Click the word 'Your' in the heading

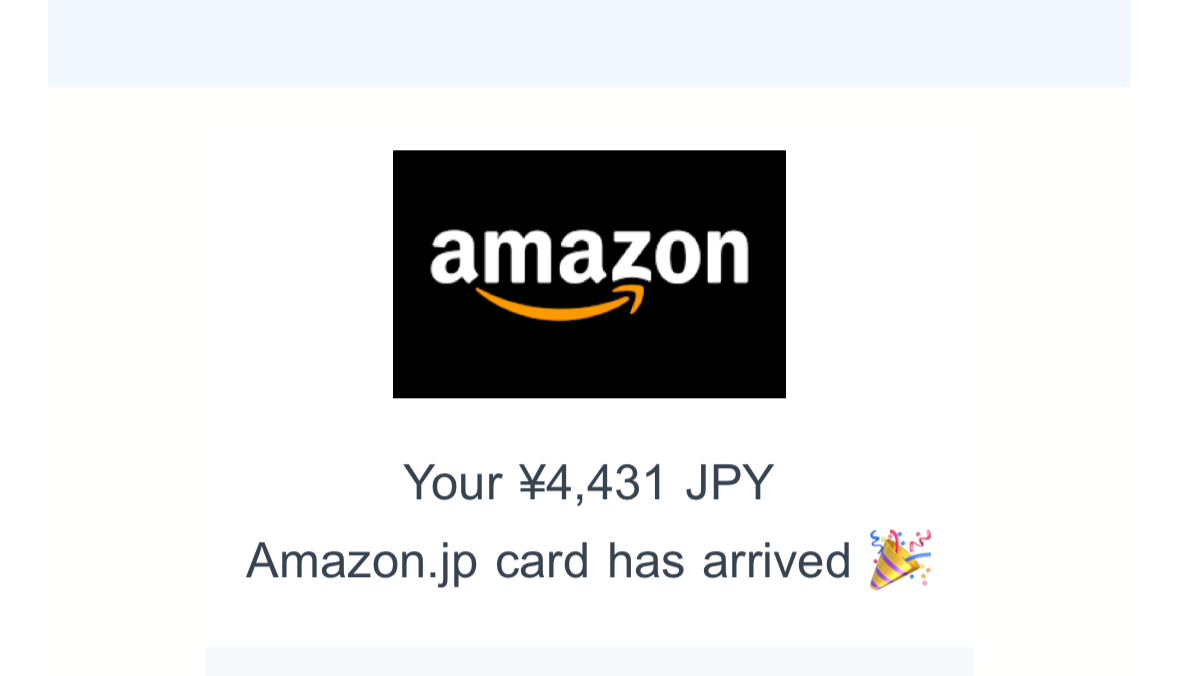[x=453, y=482]
